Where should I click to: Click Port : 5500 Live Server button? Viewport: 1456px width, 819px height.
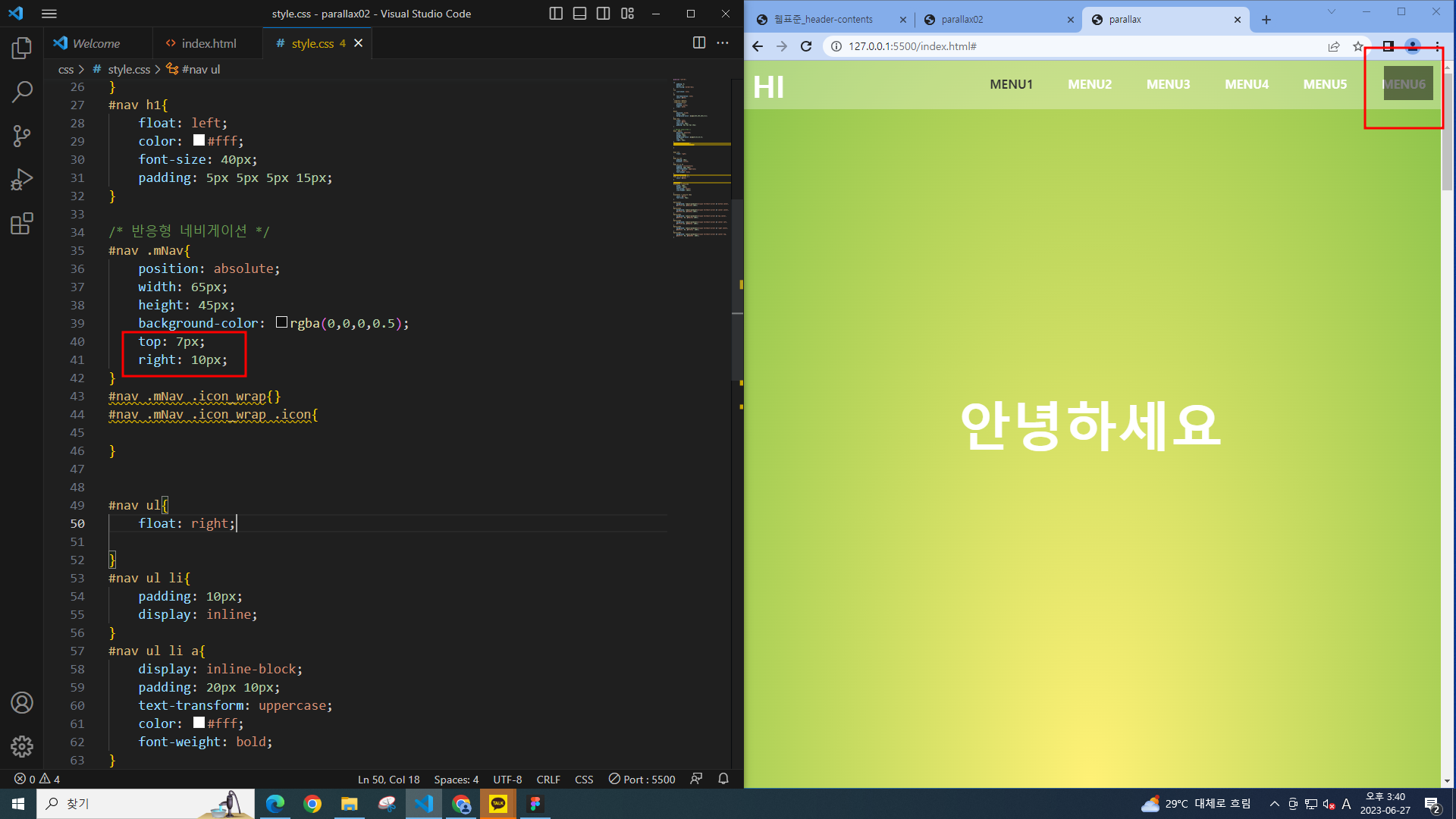pyautogui.click(x=642, y=779)
